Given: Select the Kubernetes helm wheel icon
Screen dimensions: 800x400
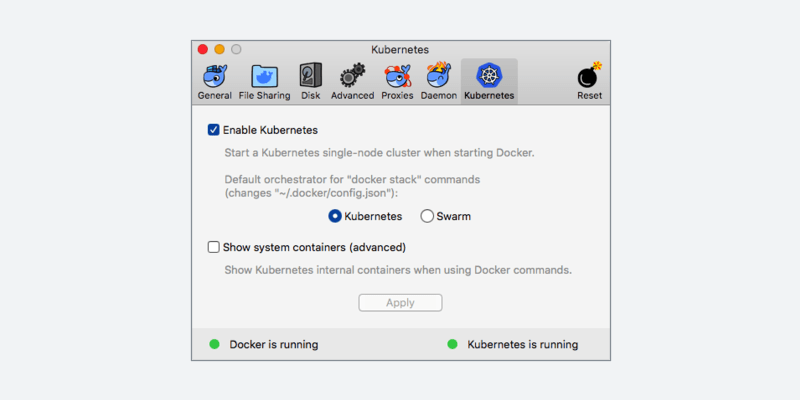Looking at the screenshot, I should coord(489,77).
